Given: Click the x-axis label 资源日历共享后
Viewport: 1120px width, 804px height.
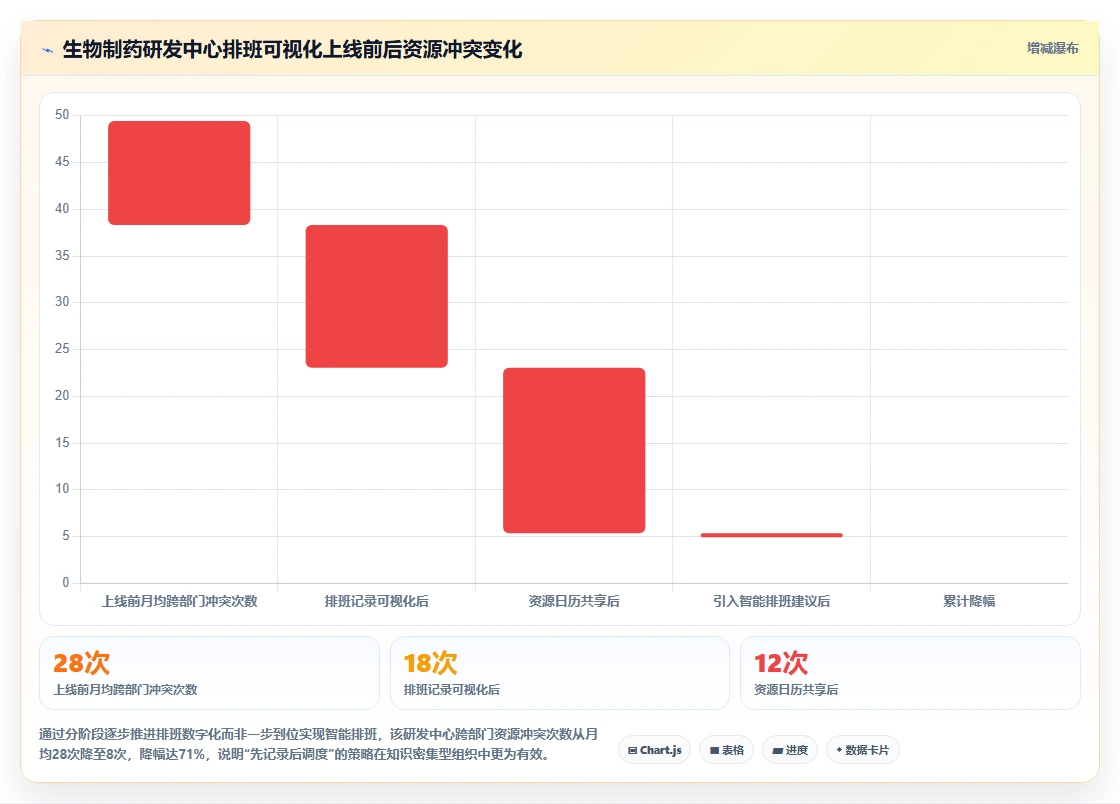Looking at the screenshot, I should coord(574,601).
